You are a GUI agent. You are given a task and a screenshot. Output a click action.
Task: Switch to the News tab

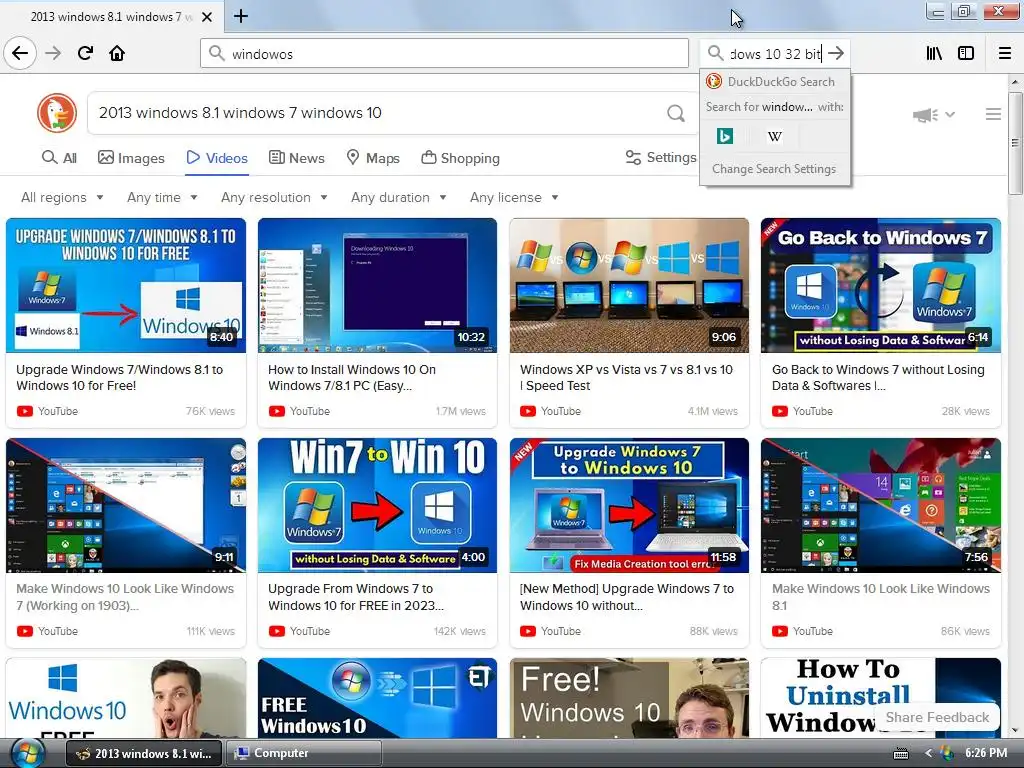[x=297, y=157]
